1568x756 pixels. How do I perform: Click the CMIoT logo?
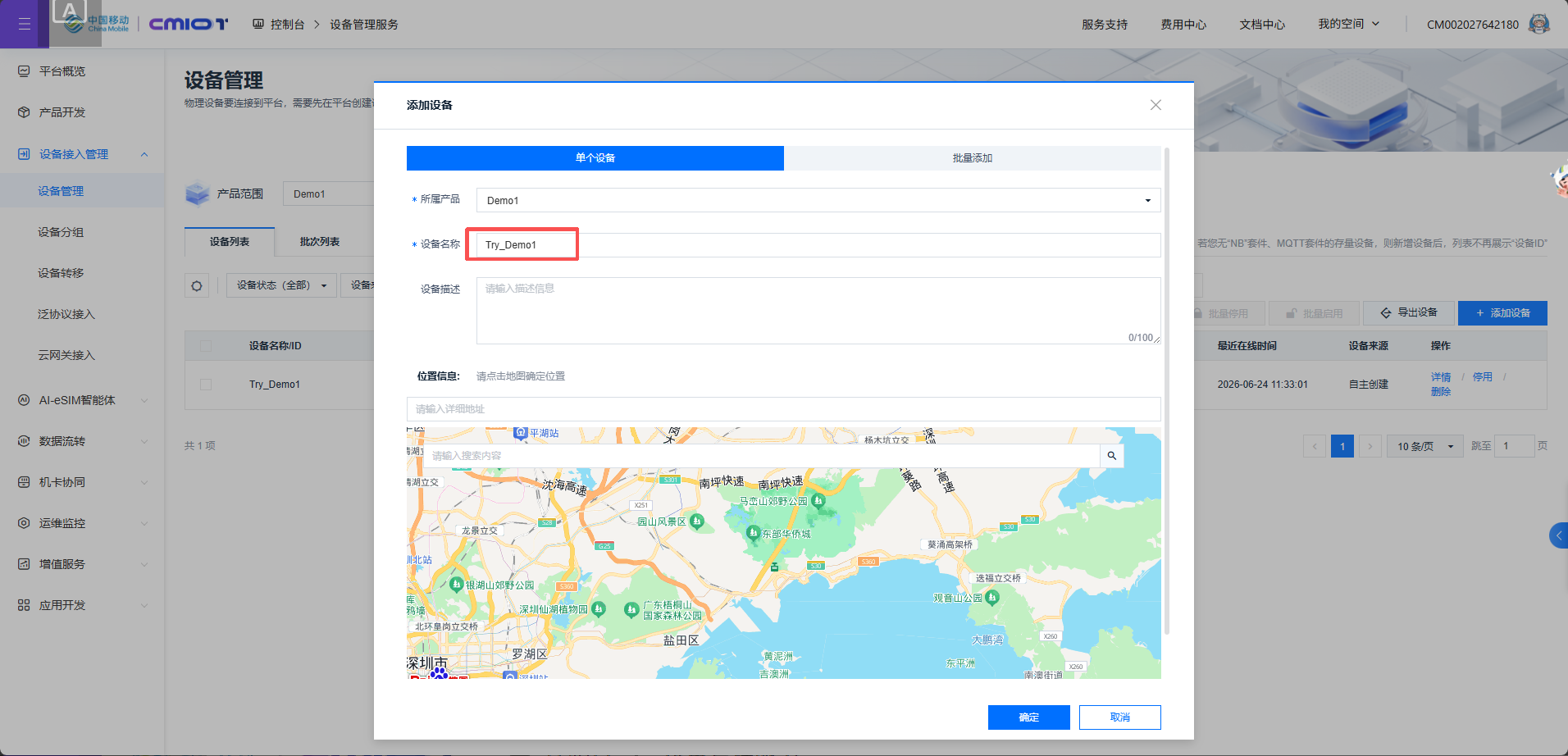point(189,24)
